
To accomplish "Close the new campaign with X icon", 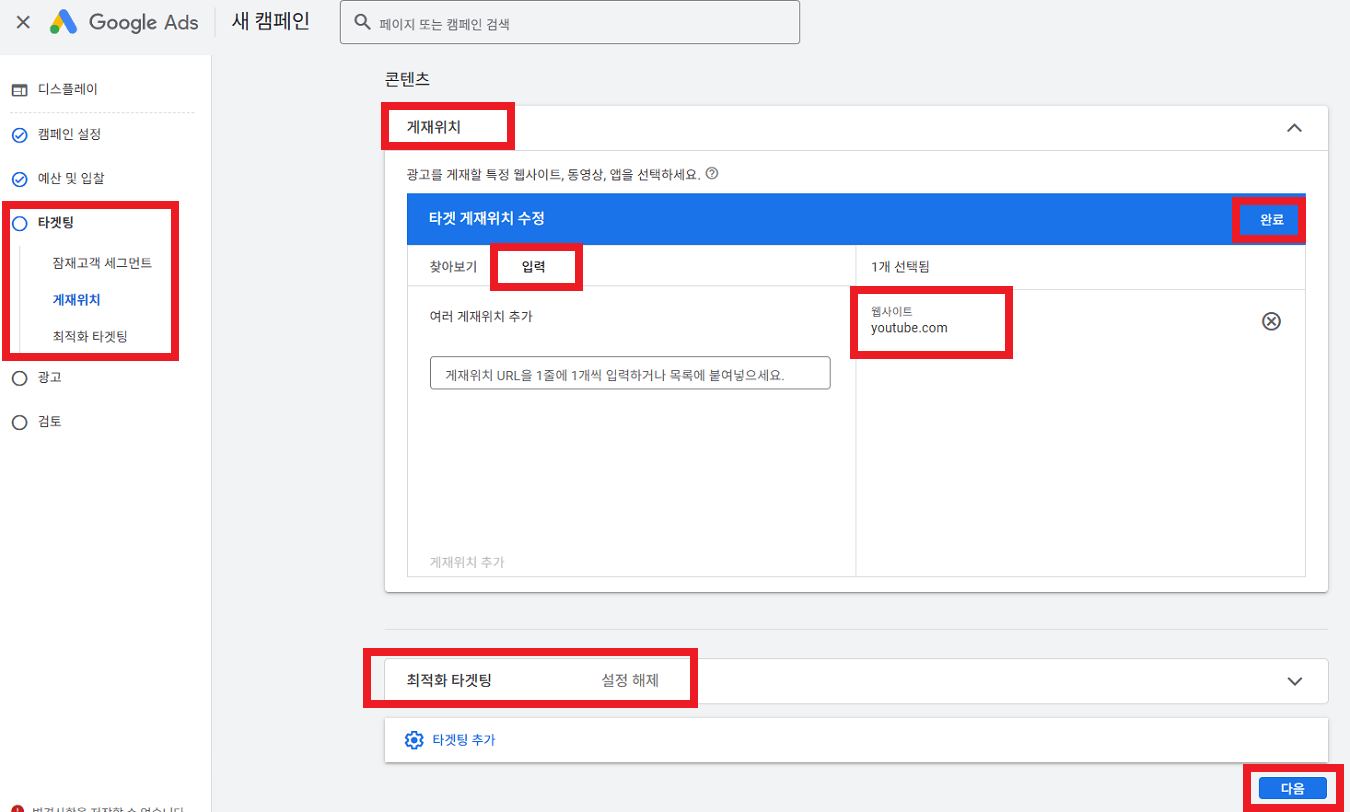I will (23, 22).
